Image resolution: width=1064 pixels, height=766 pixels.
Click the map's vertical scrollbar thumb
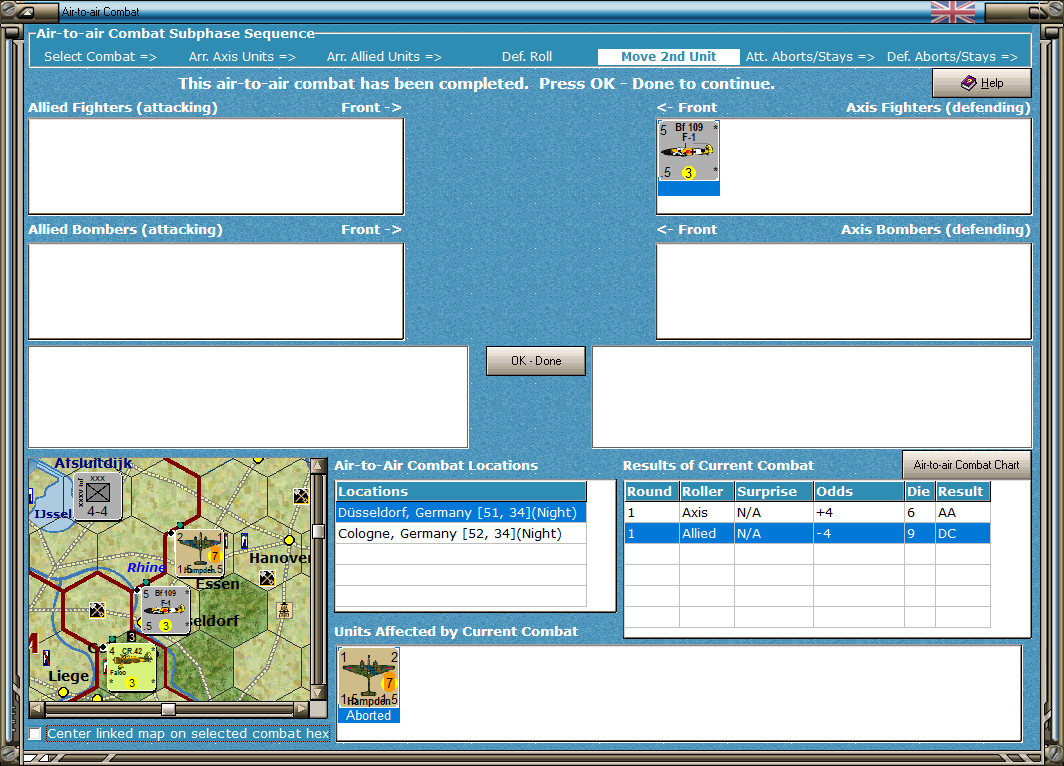pos(318,531)
